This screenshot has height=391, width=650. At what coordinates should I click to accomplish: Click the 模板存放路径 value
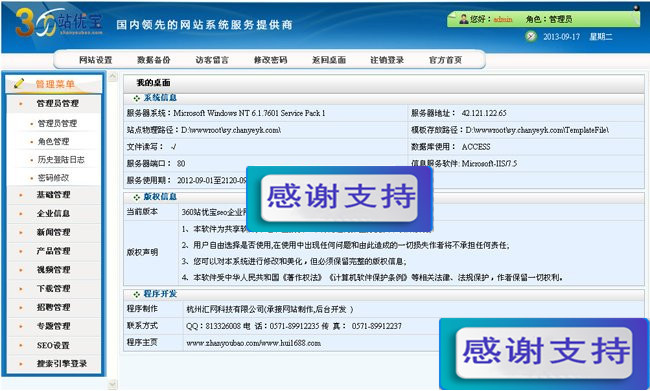coord(537,130)
